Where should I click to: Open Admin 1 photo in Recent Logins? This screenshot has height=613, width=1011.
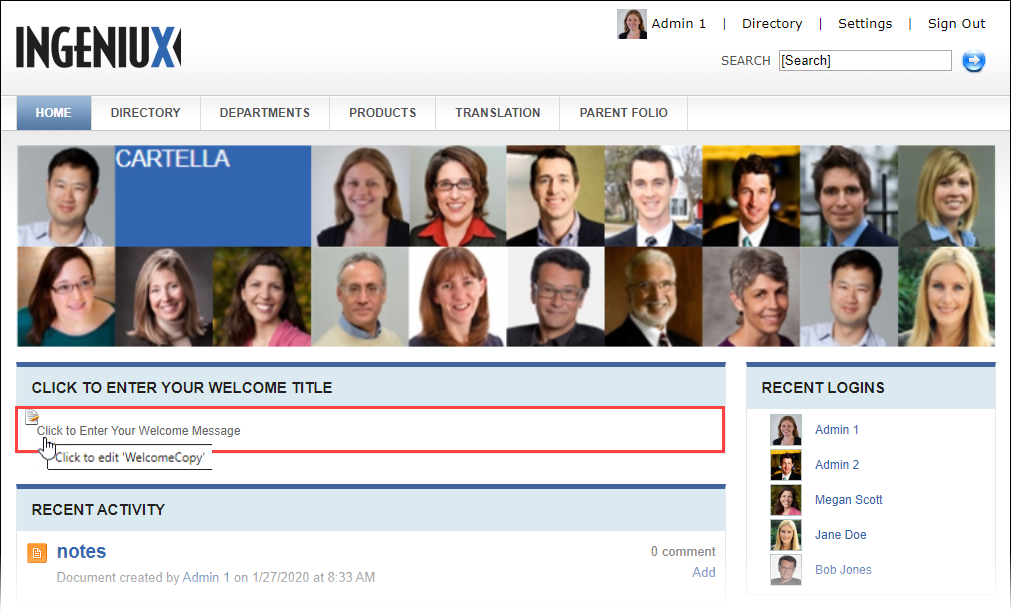click(x=786, y=430)
